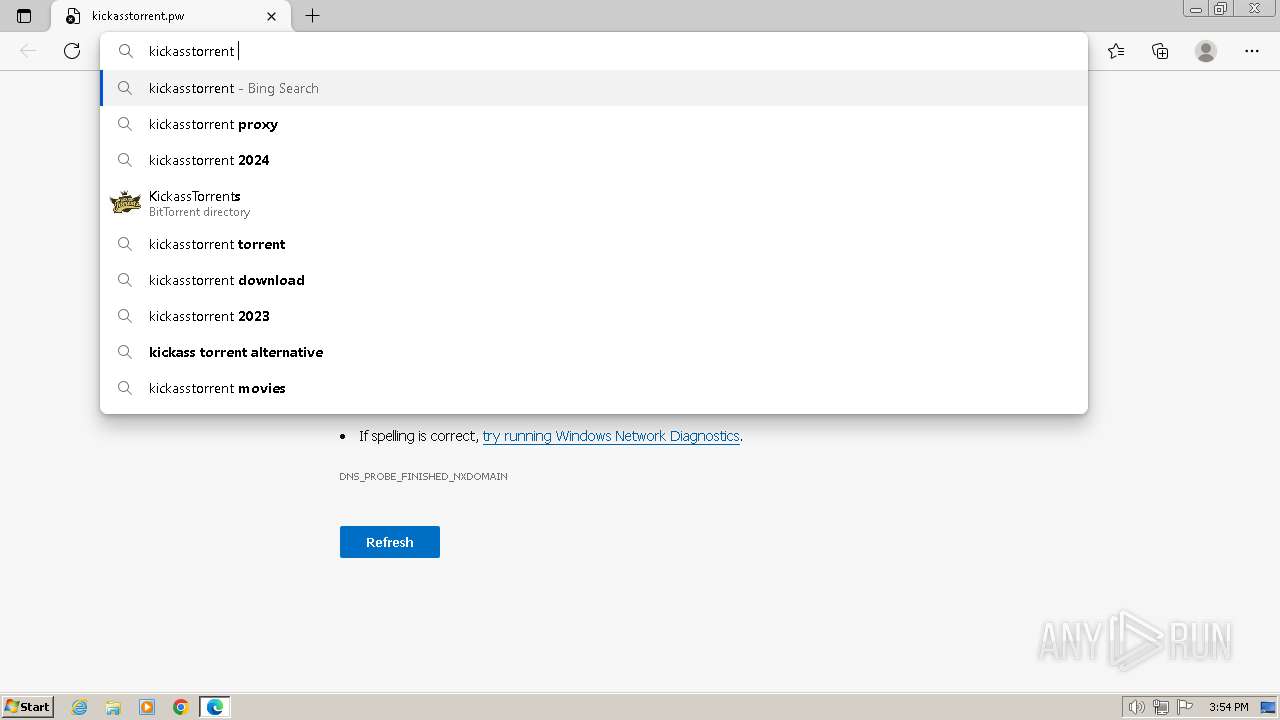The width and height of the screenshot is (1280, 720).
Task: Open a new tab with the plus button
Action: 313,16
